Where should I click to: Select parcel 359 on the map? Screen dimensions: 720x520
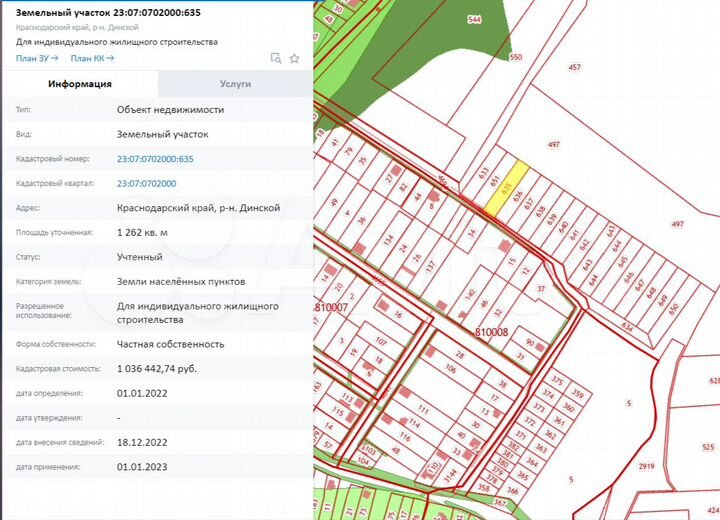tap(578, 394)
